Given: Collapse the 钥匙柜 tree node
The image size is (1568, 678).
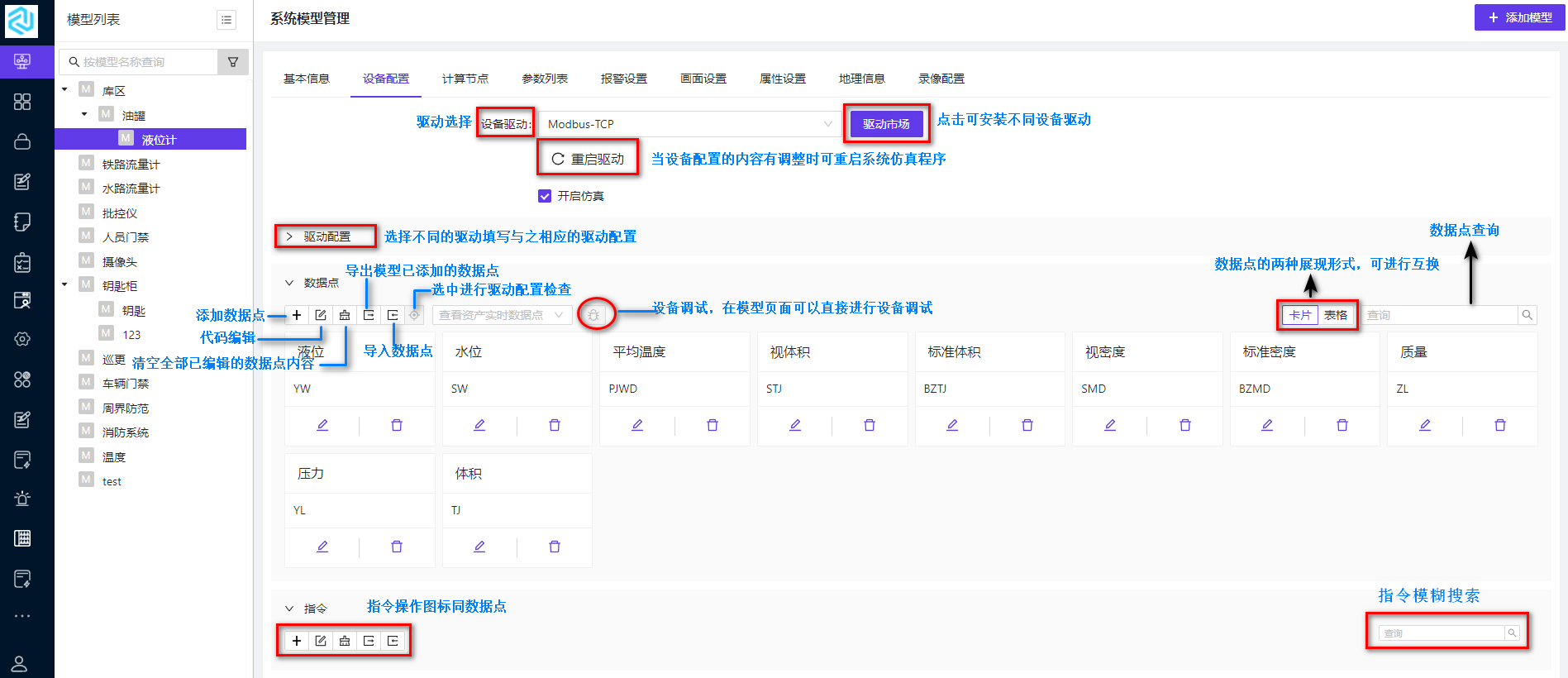Looking at the screenshot, I should pos(64,285).
